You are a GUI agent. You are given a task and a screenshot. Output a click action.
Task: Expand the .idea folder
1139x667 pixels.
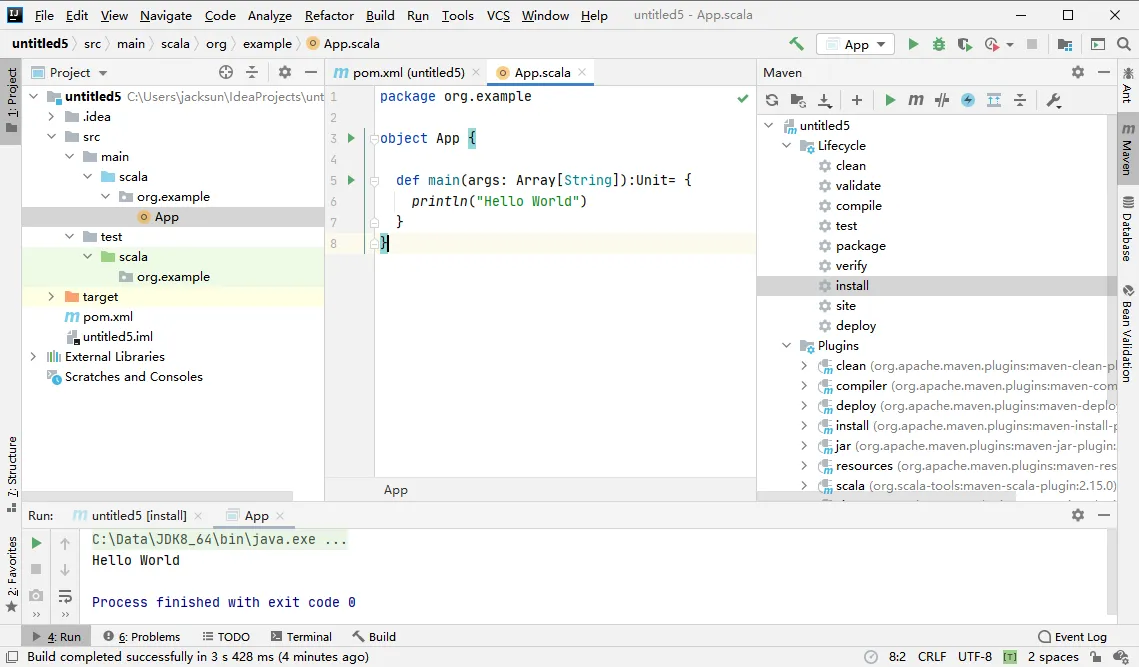(x=51, y=116)
